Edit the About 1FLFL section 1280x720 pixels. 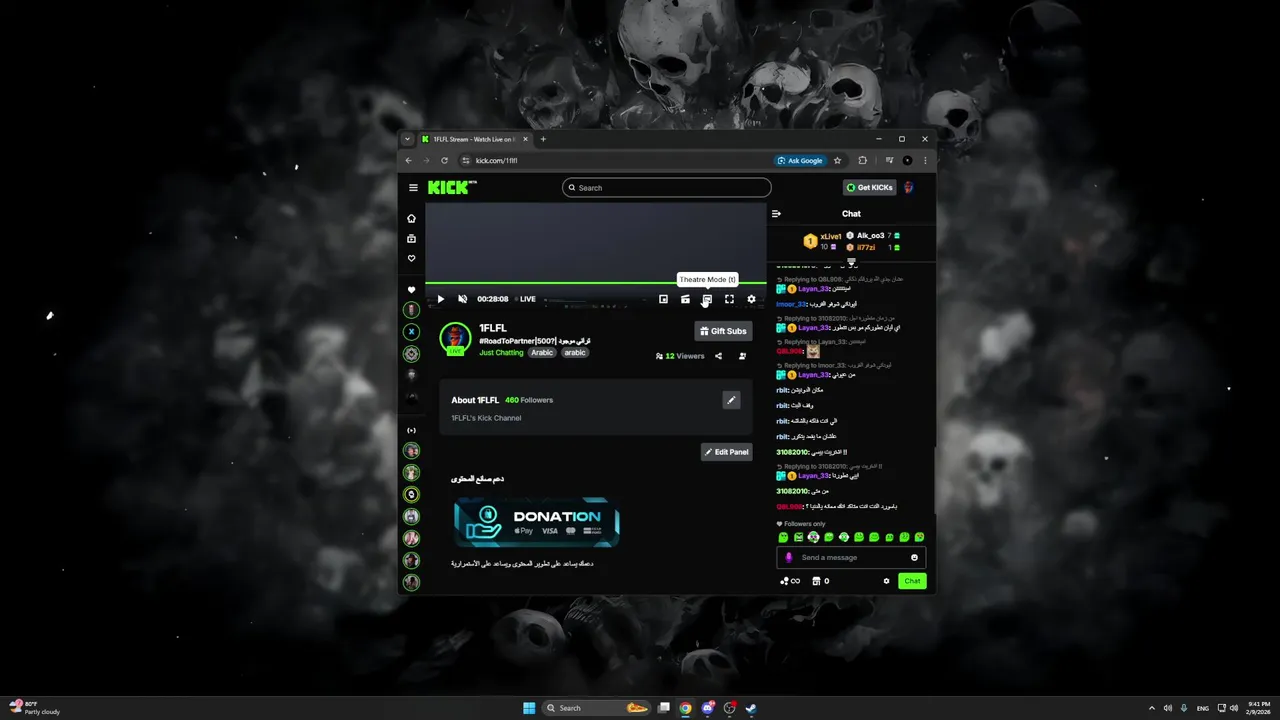coord(731,400)
